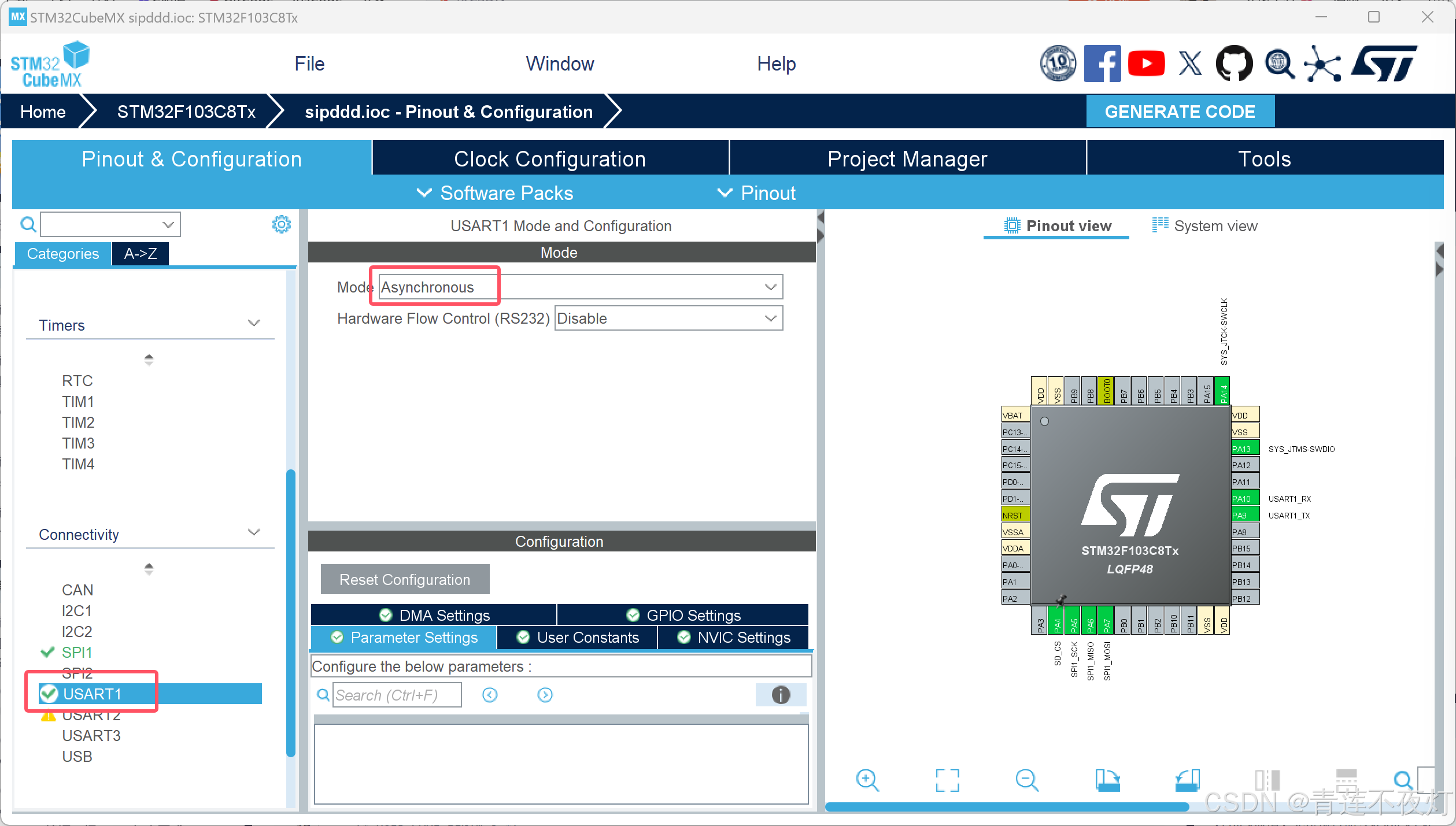Toggle the PA13 SWDIO pin on chip
The width and height of the screenshot is (1456, 826).
click(x=1244, y=449)
